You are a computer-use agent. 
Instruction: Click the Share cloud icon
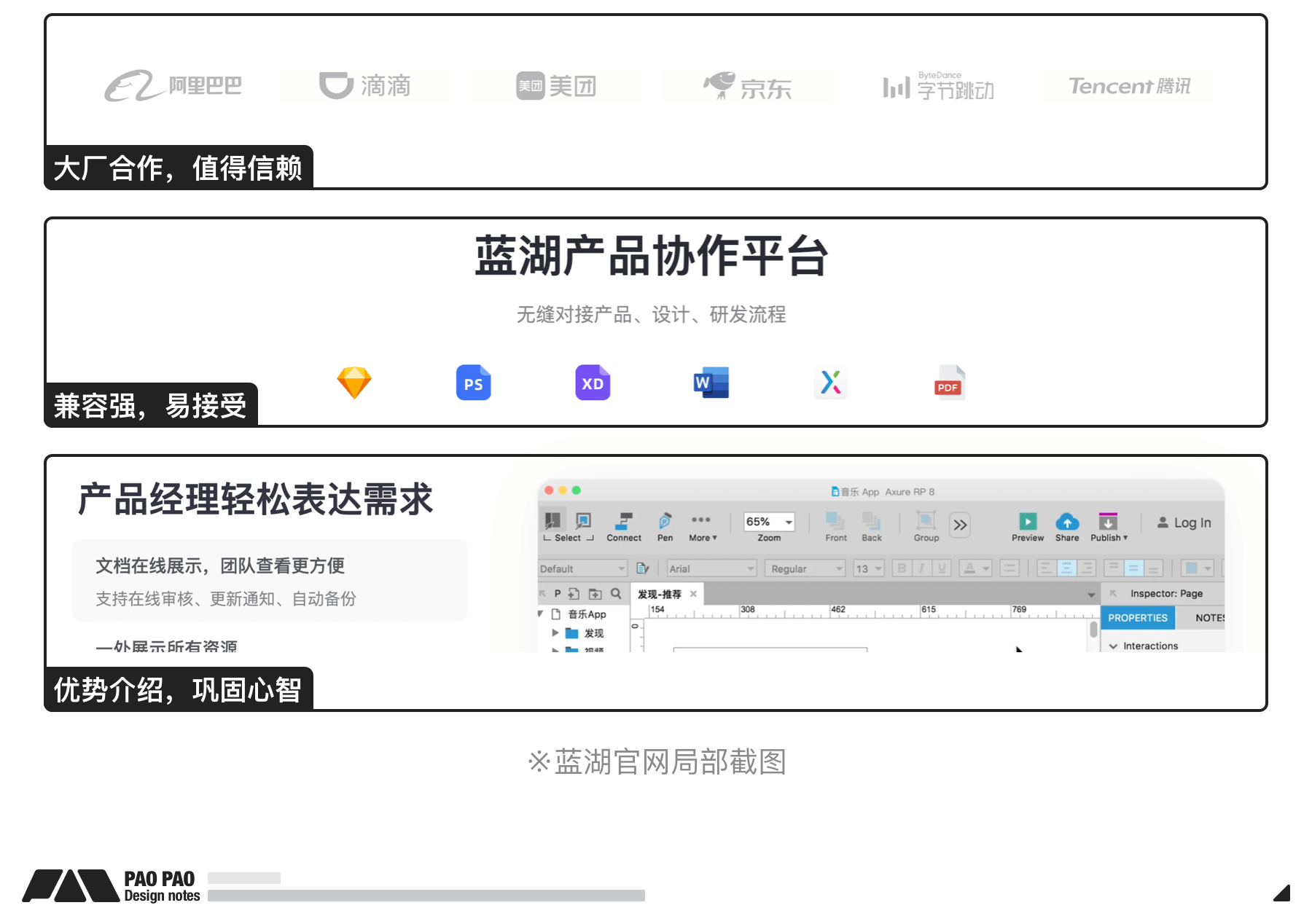point(1067,522)
